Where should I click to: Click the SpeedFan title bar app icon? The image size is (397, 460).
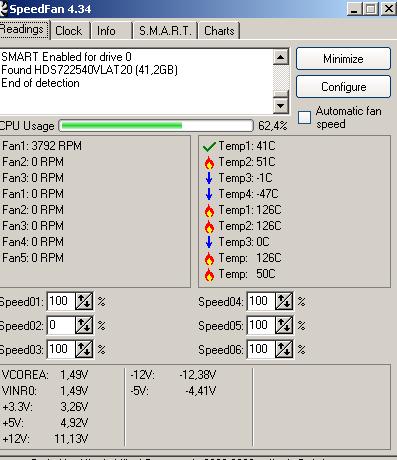3,9
